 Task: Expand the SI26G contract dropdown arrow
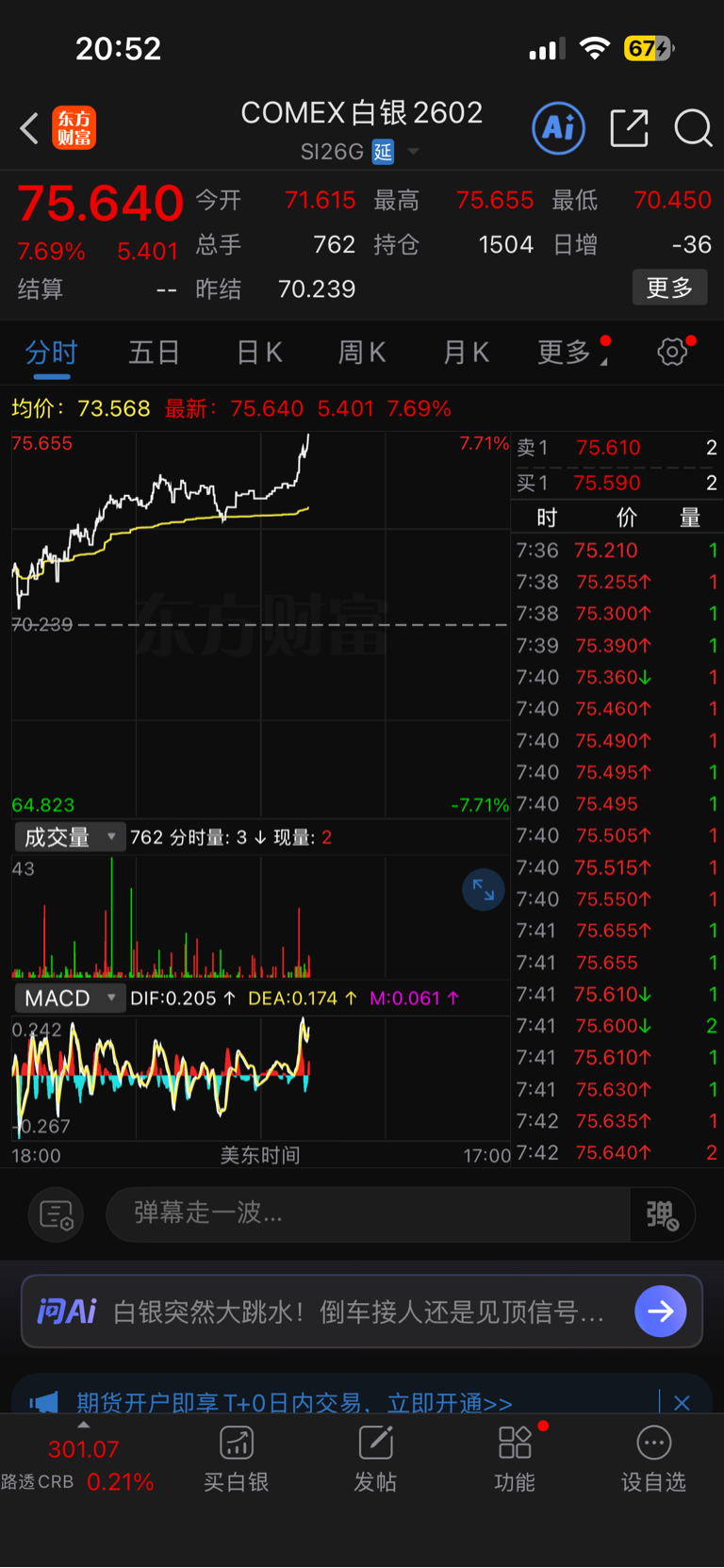413,152
